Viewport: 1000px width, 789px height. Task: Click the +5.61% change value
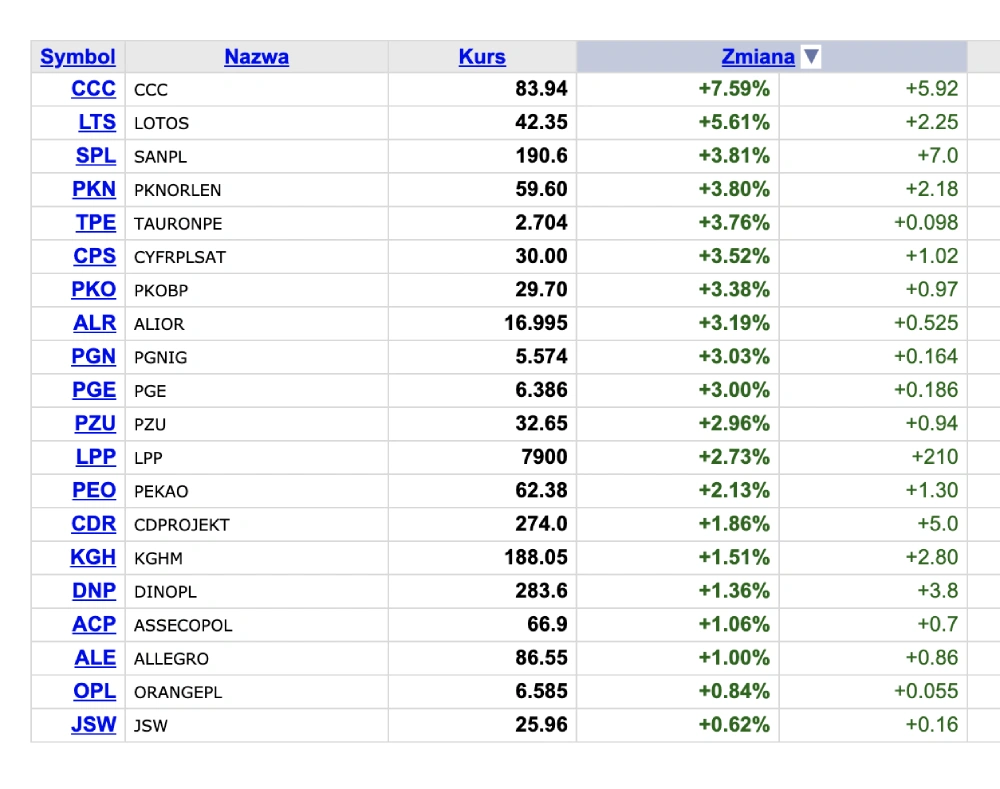click(734, 122)
